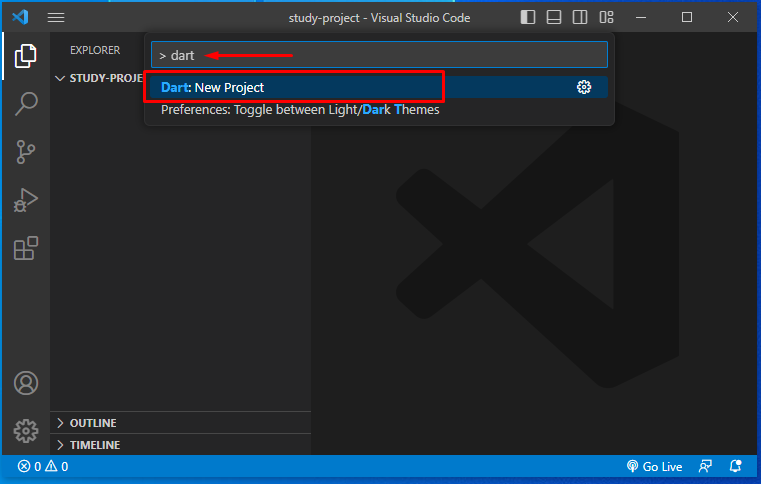Open the Accounts menu icon

coord(26,383)
